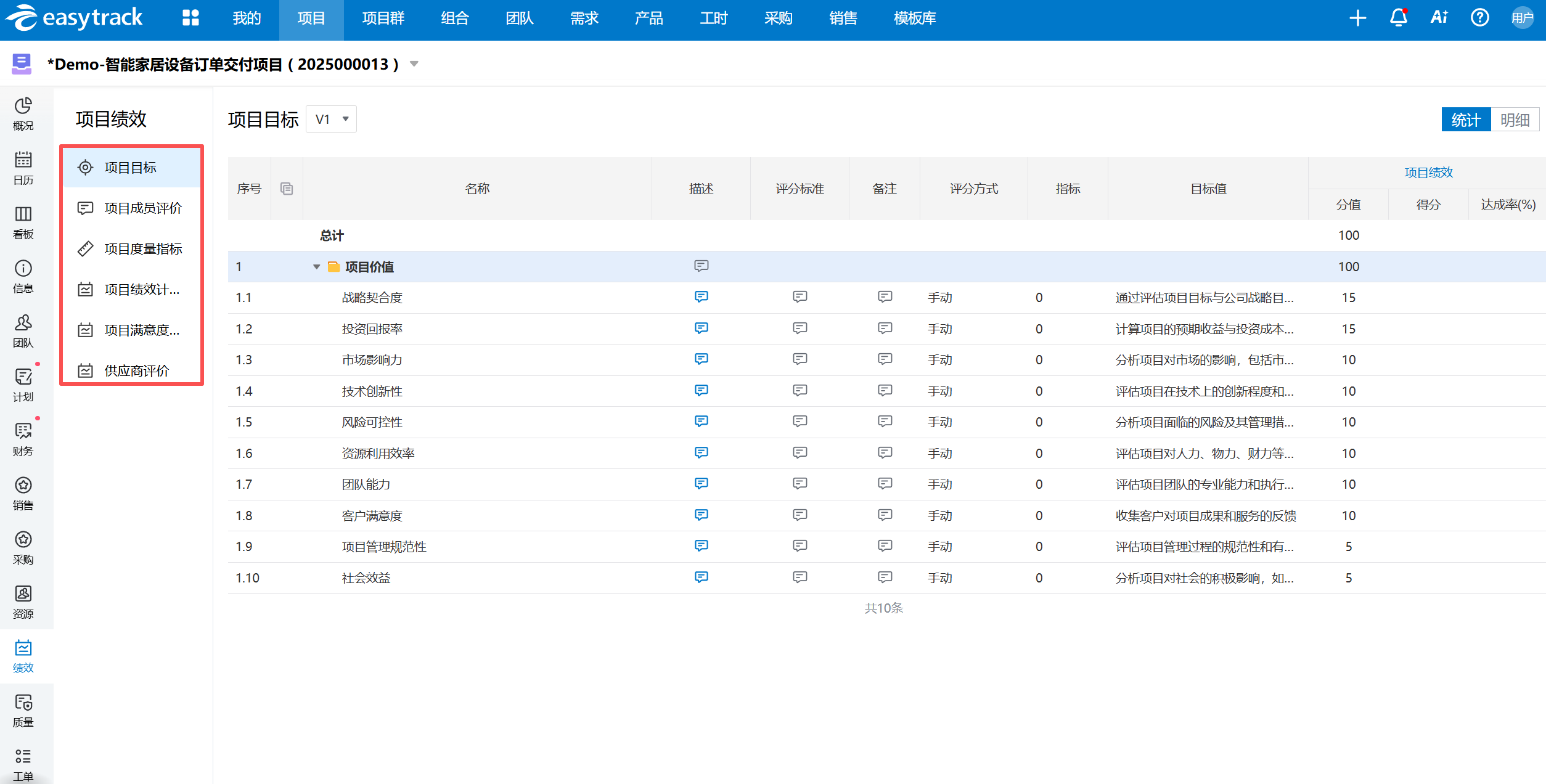Open 需求 in top navigation
The width and height of the screenshot is (1546, 784).
[584, 18]
